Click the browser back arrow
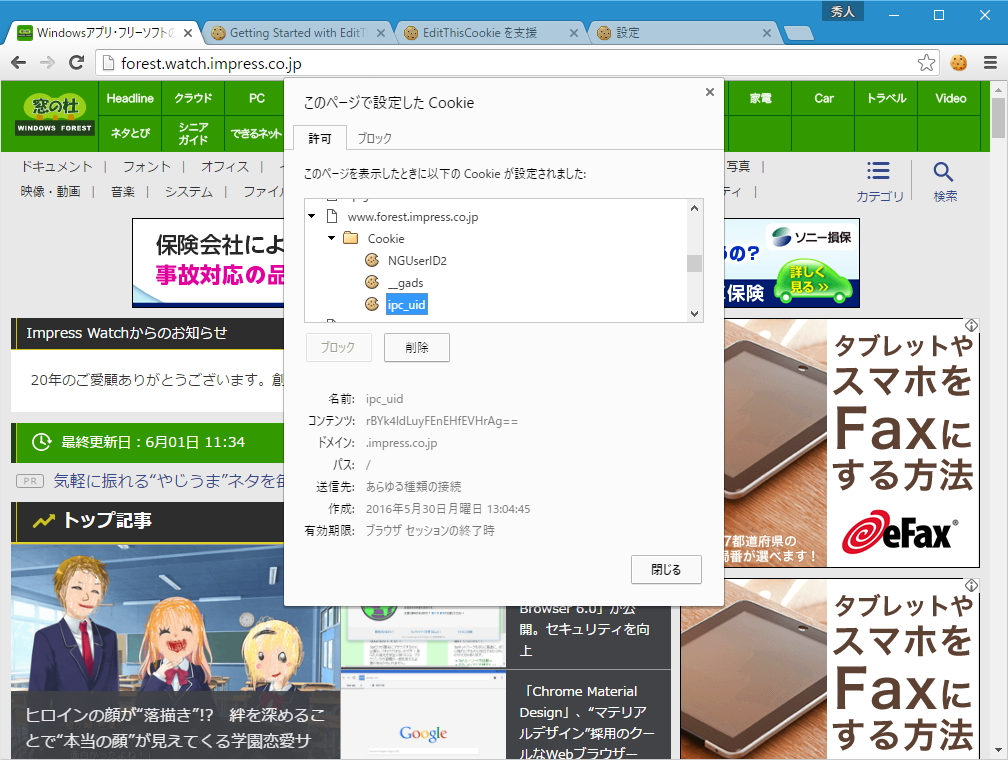The image size is (1008, 760). pyautogui.click(x=19, y=62)
